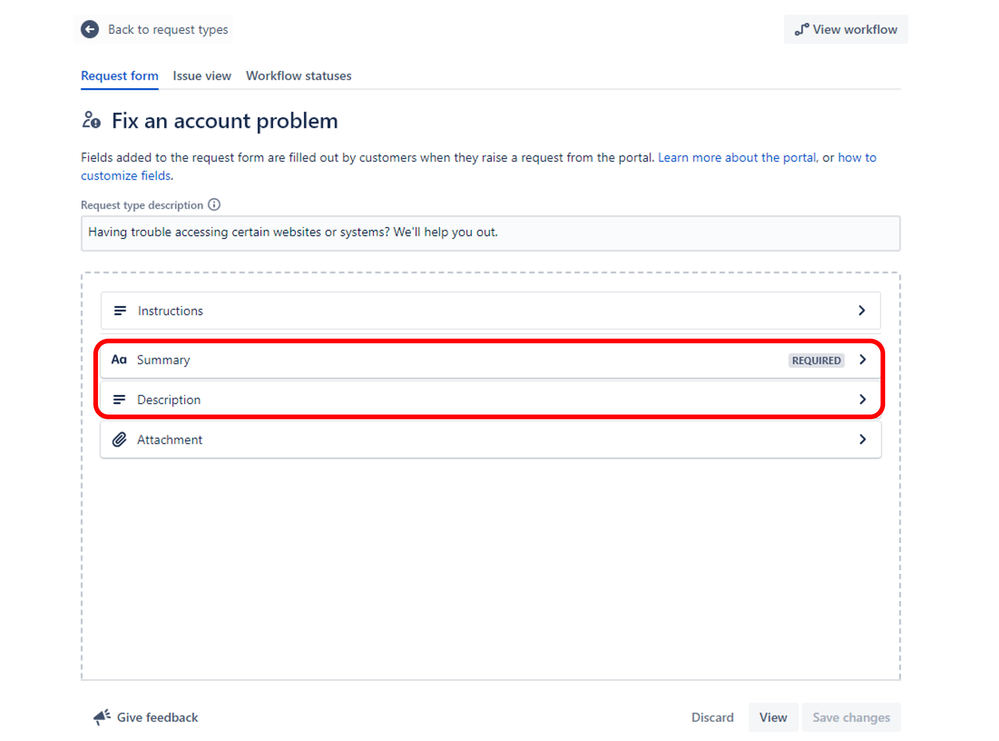
Task: Select the Summary field label
Action: pos(163,360)
